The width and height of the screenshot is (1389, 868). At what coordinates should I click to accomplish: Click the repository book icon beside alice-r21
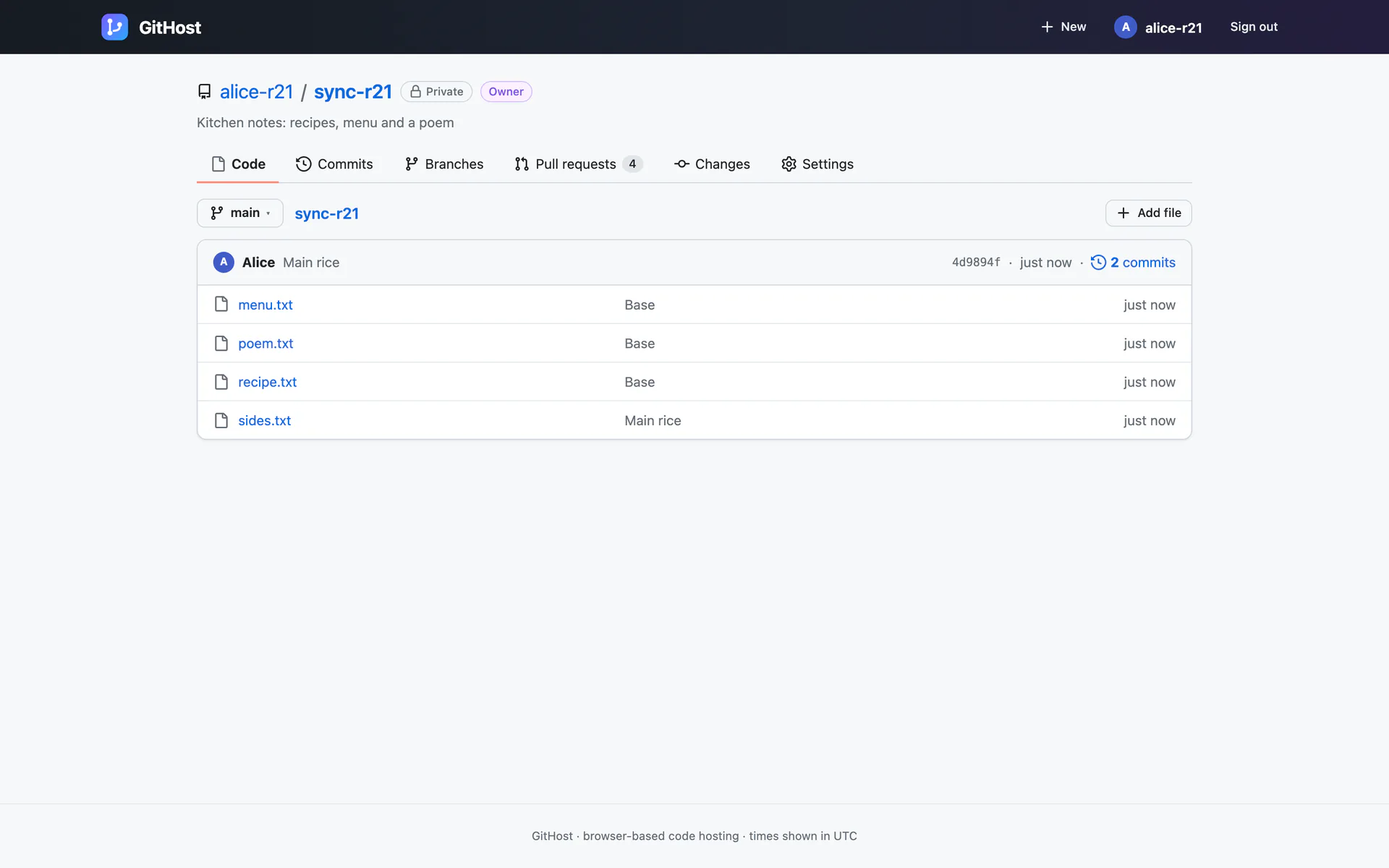pos(205,92)
